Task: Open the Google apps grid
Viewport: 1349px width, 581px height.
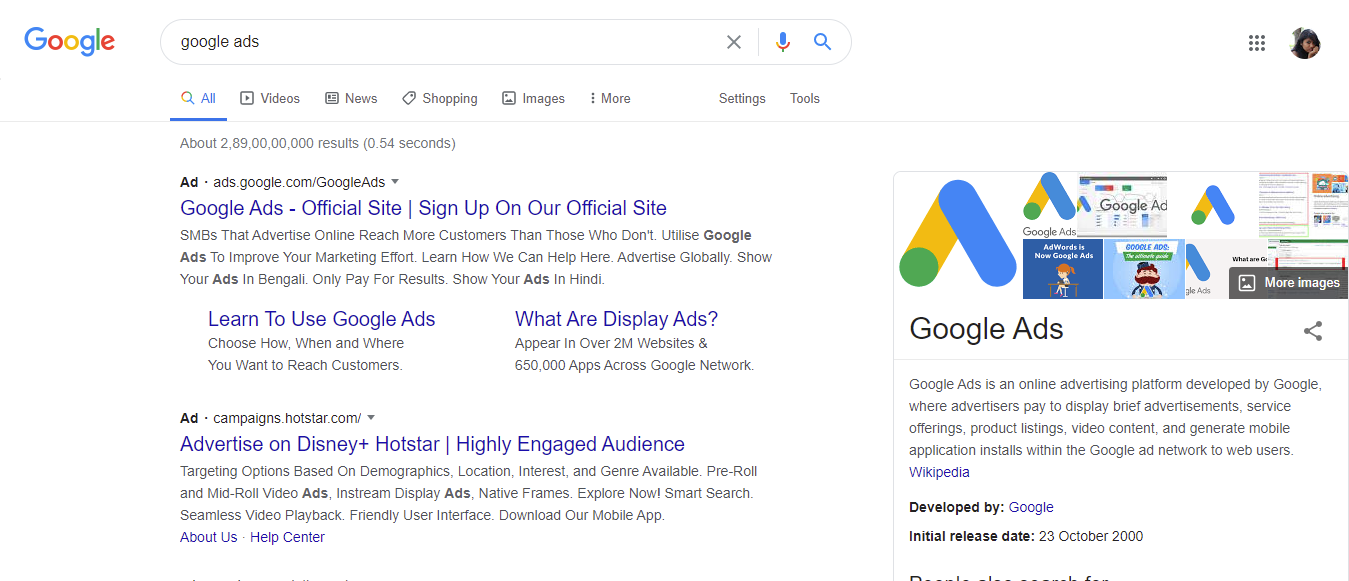Action: pyautogui.click(x=1257, y=43)
